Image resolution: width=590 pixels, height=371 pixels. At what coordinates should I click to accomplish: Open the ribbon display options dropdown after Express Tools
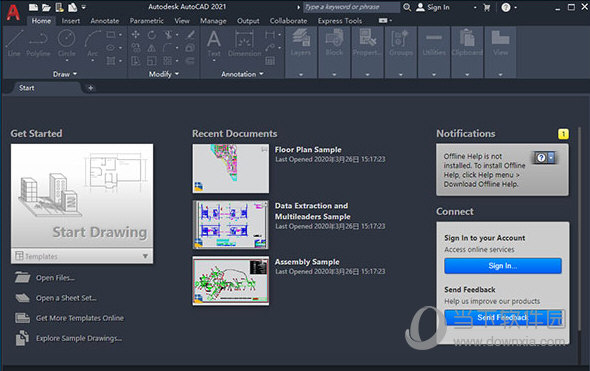(385, 20)
